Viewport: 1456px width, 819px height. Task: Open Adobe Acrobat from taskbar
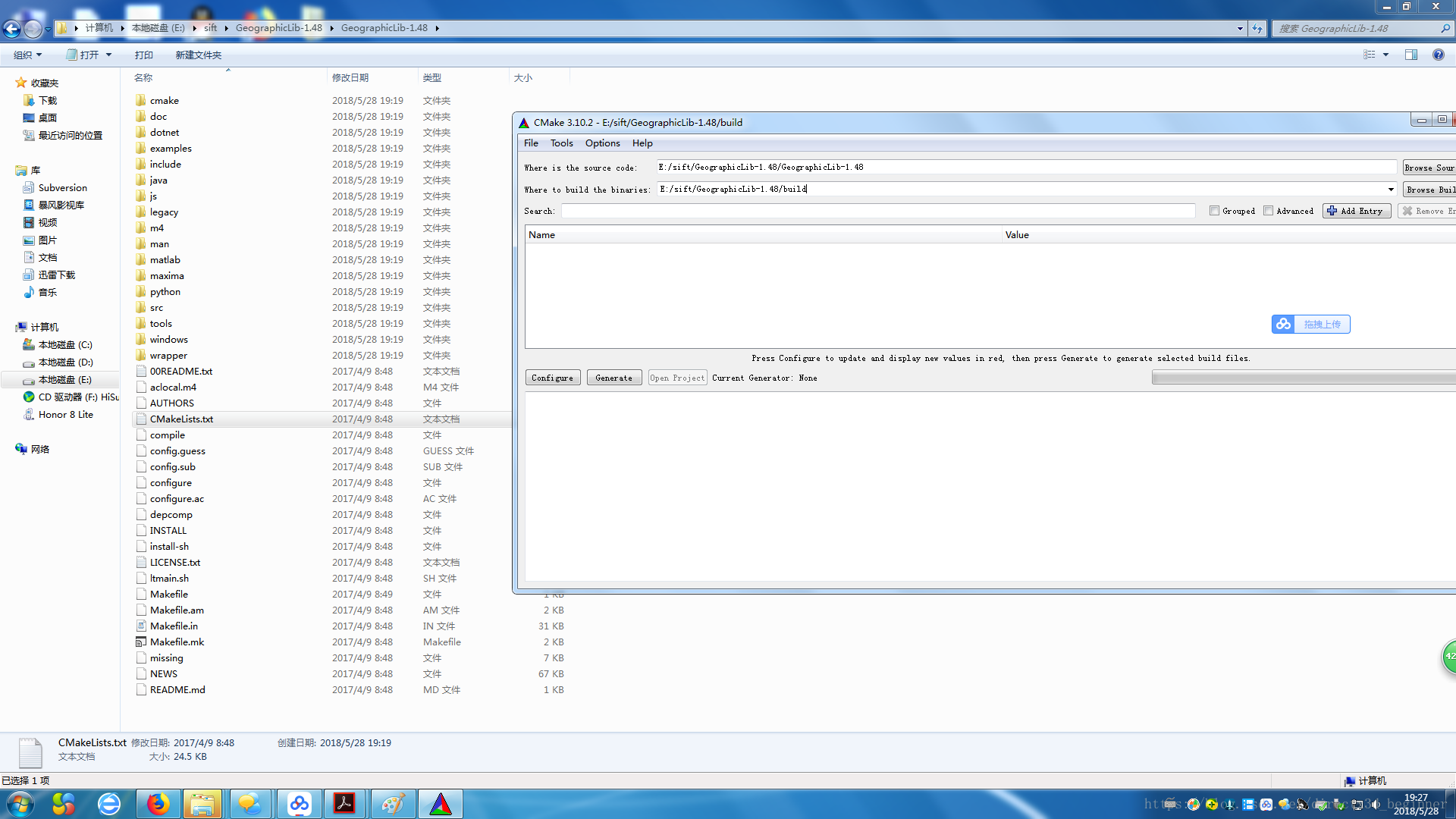[x=344, y=804]
